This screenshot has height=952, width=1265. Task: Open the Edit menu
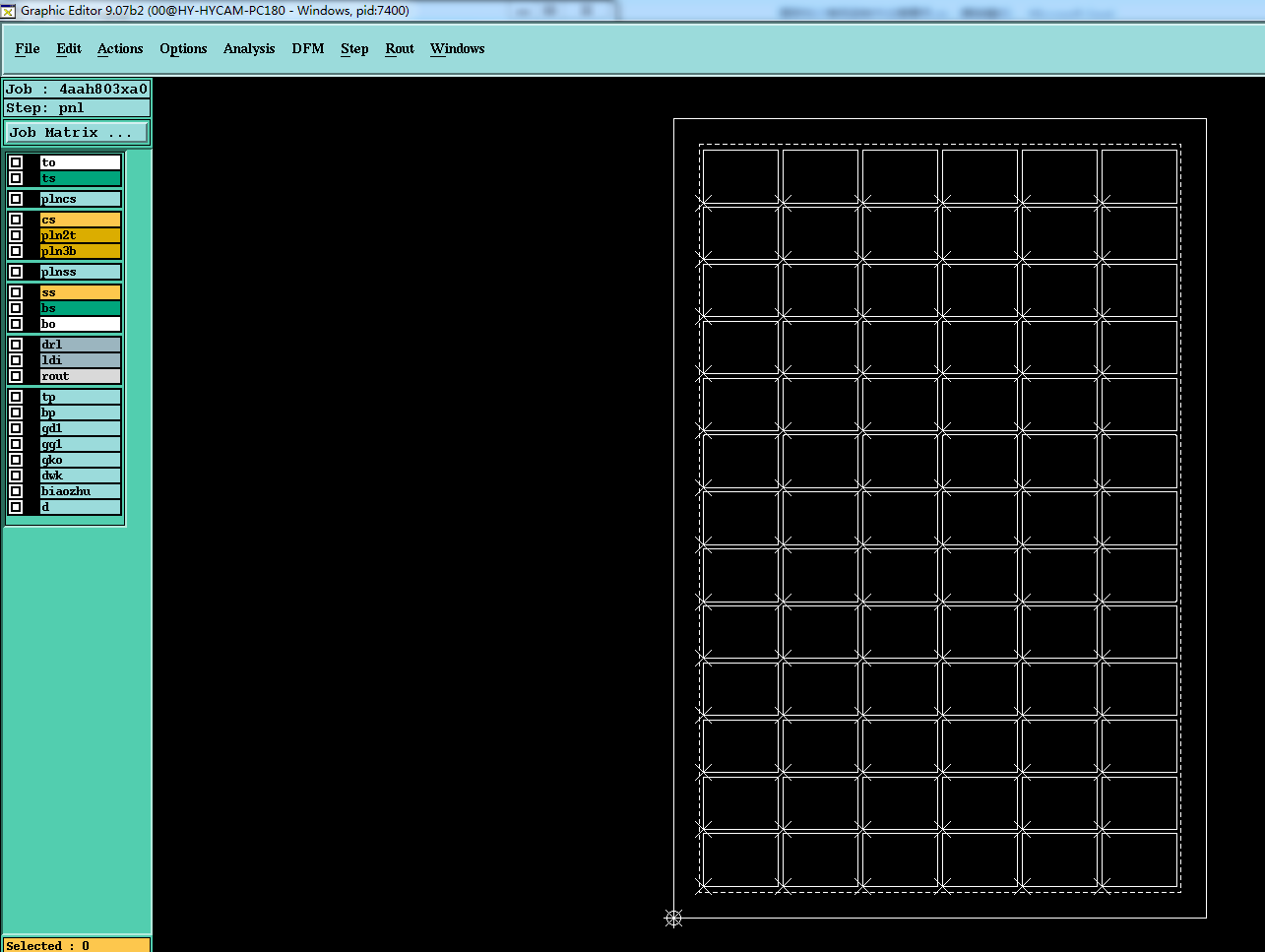tap(69, 48)
